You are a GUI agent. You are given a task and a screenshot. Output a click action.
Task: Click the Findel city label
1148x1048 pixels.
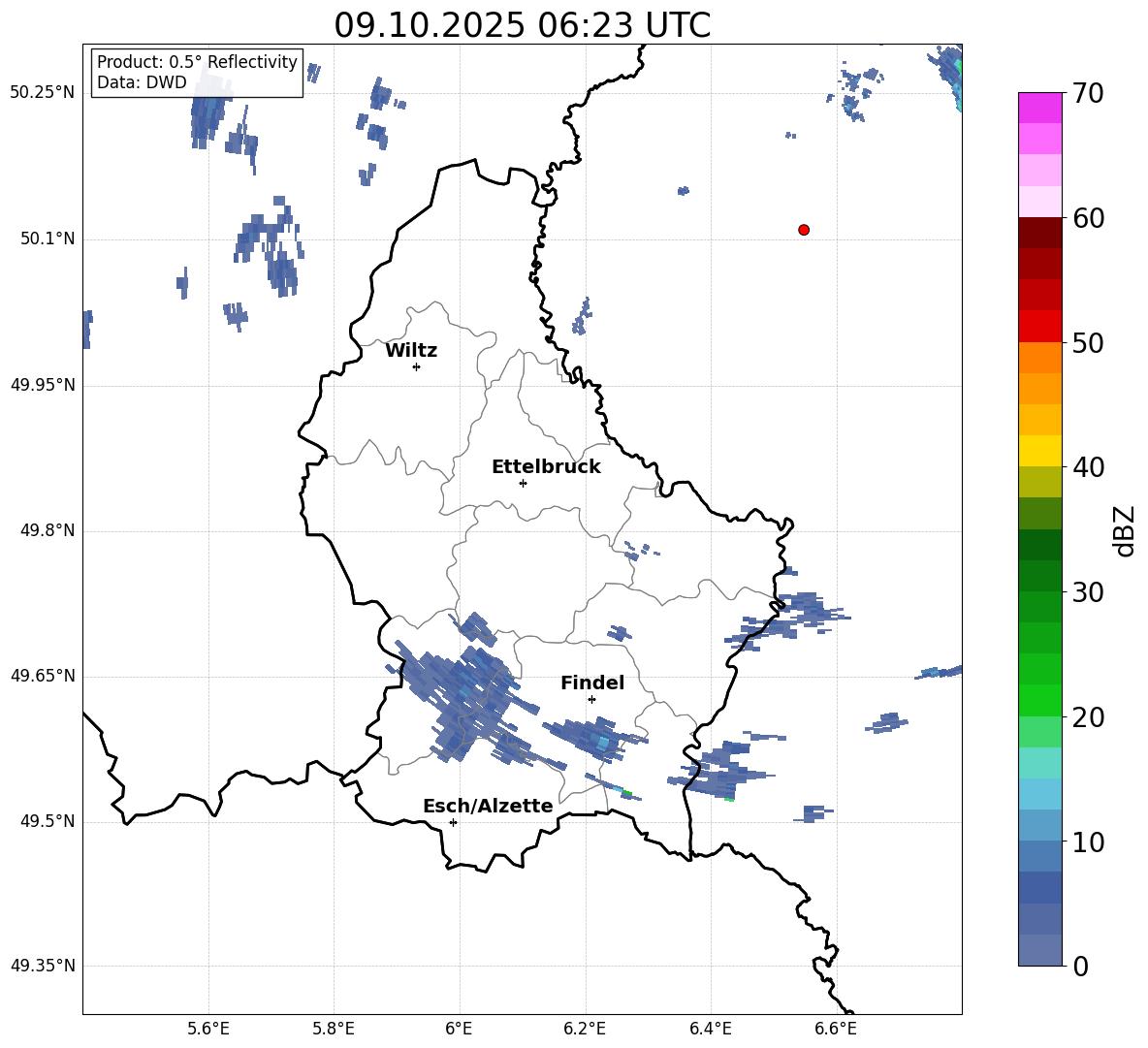point(592,683)
